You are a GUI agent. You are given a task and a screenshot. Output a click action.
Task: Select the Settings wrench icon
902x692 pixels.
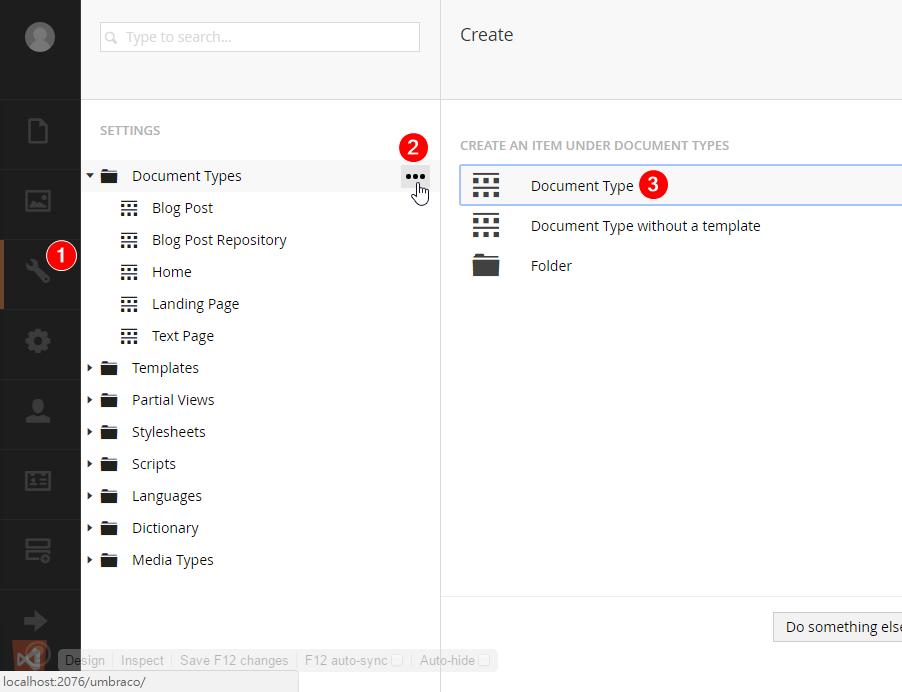click(x=38, y=271)
